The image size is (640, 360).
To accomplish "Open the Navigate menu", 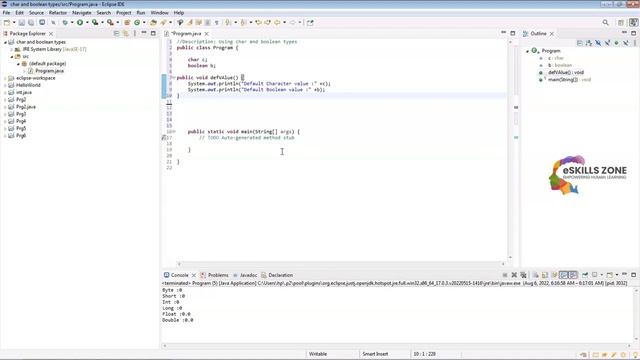I will 82,13.
